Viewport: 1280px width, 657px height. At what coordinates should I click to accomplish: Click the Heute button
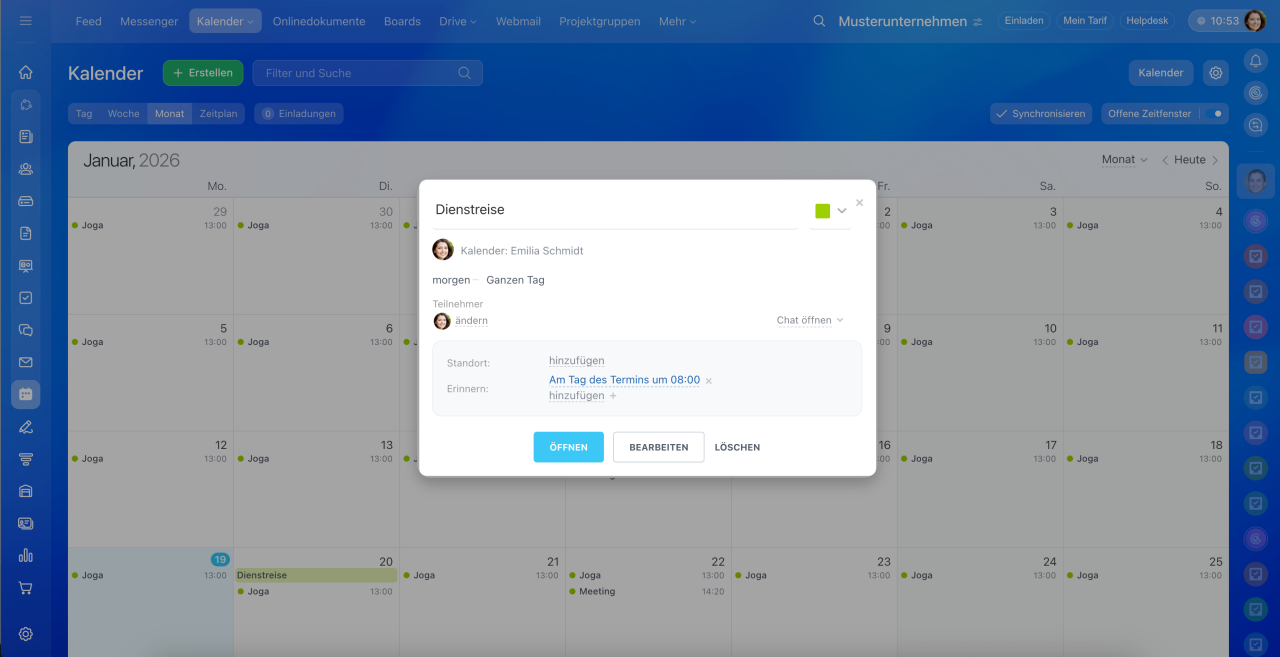click(x=1190, y=160)
